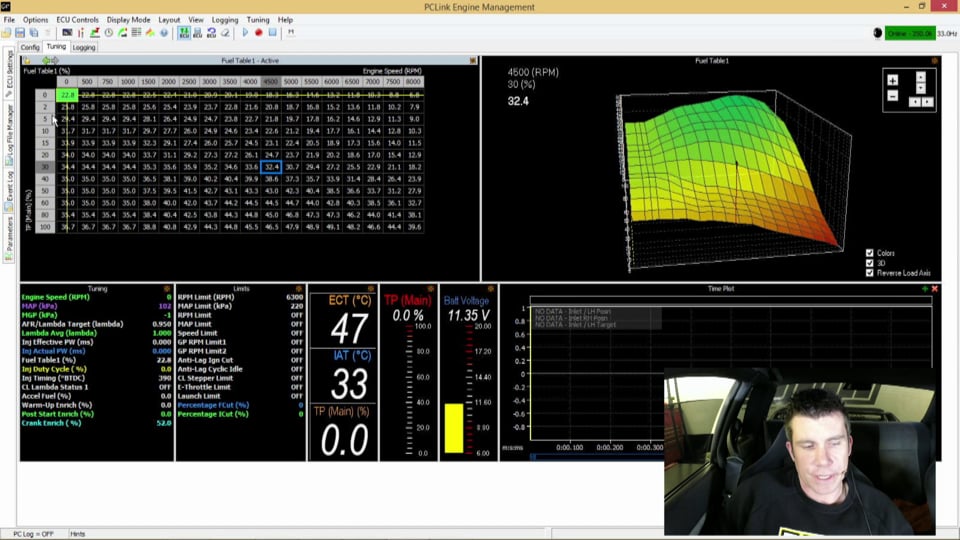Open the ECU Settings side panel
The height and width of the screenshot is (540, 960).
coord(9,75)
